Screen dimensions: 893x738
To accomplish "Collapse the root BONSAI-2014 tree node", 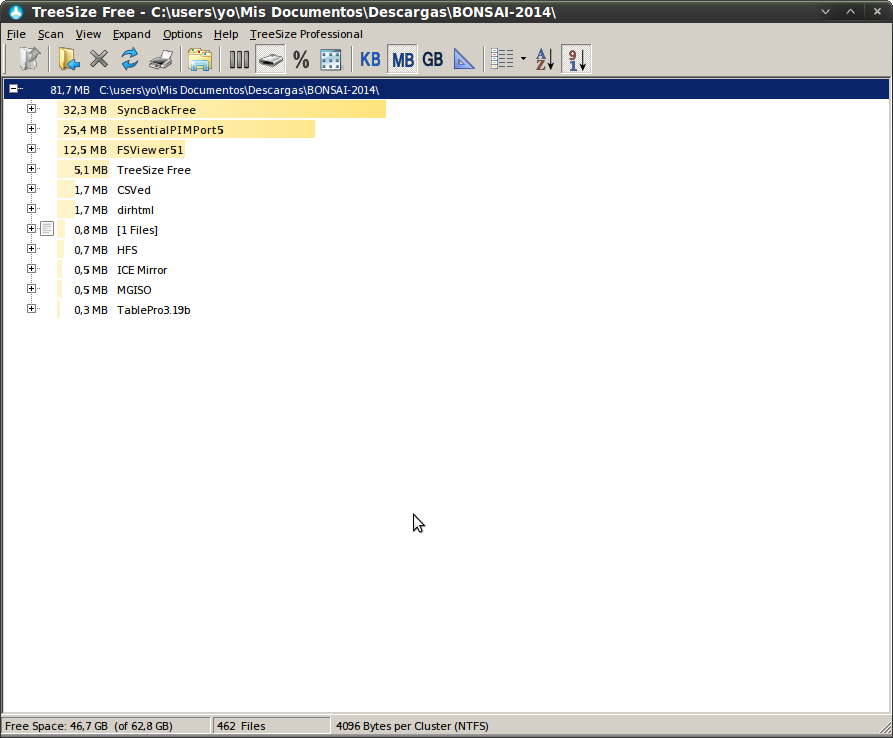I will [15, 89].
